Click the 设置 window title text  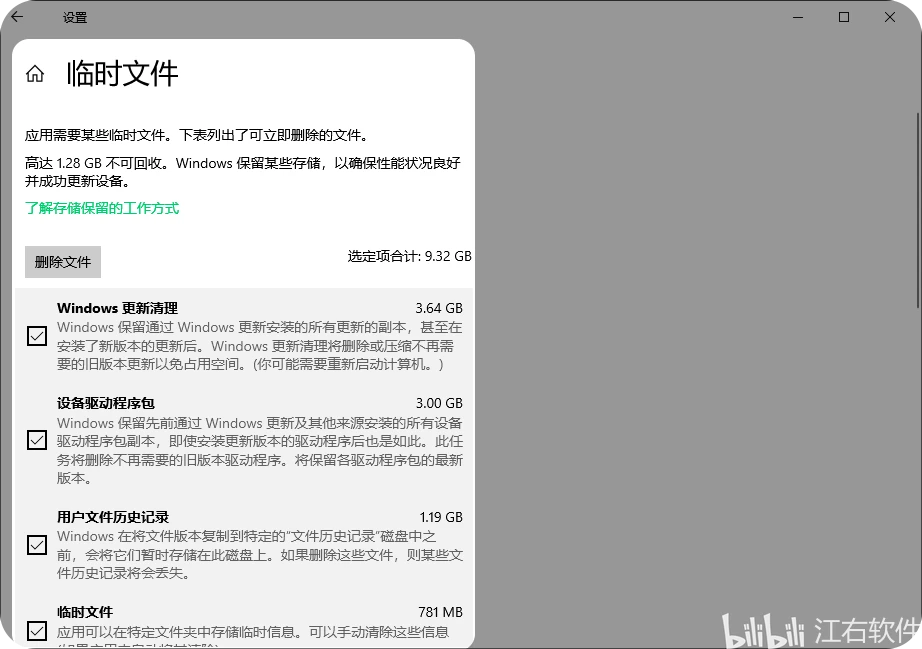pyautogui.click(x=75, y=18)
